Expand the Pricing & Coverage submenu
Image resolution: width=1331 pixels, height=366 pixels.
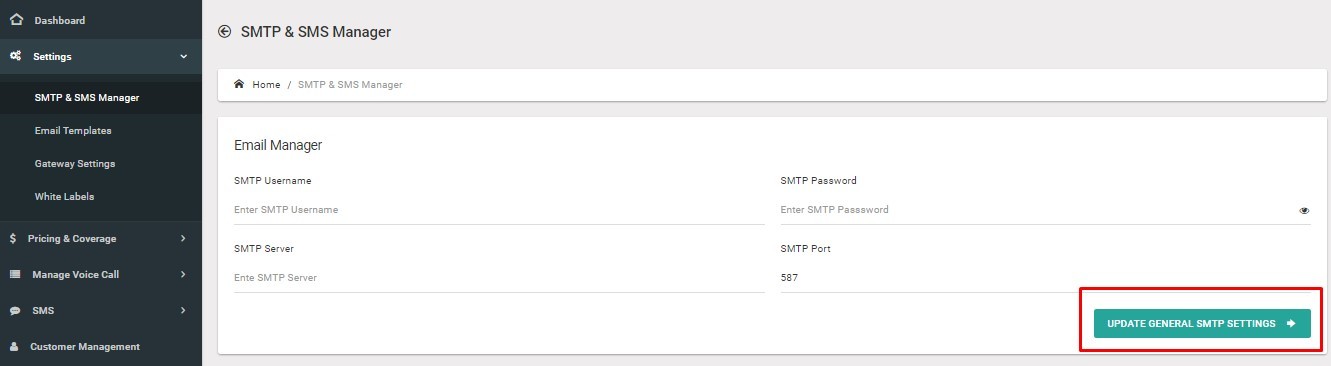click(x=183, y=238)
